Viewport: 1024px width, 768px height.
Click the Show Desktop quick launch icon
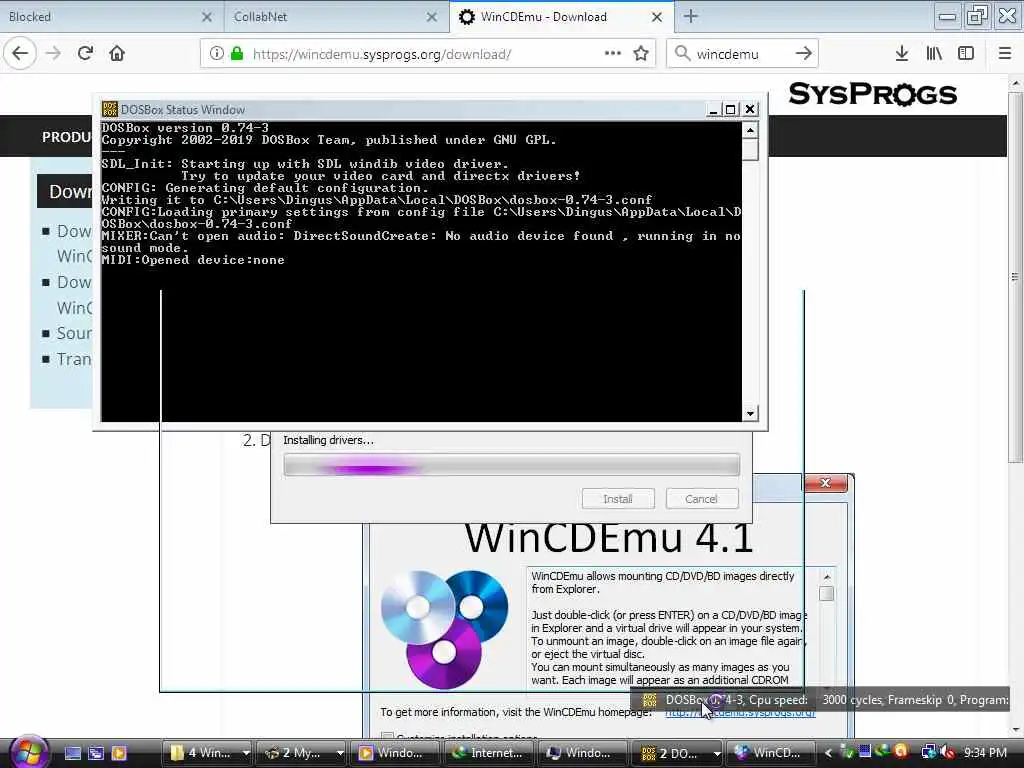(72, 753)
